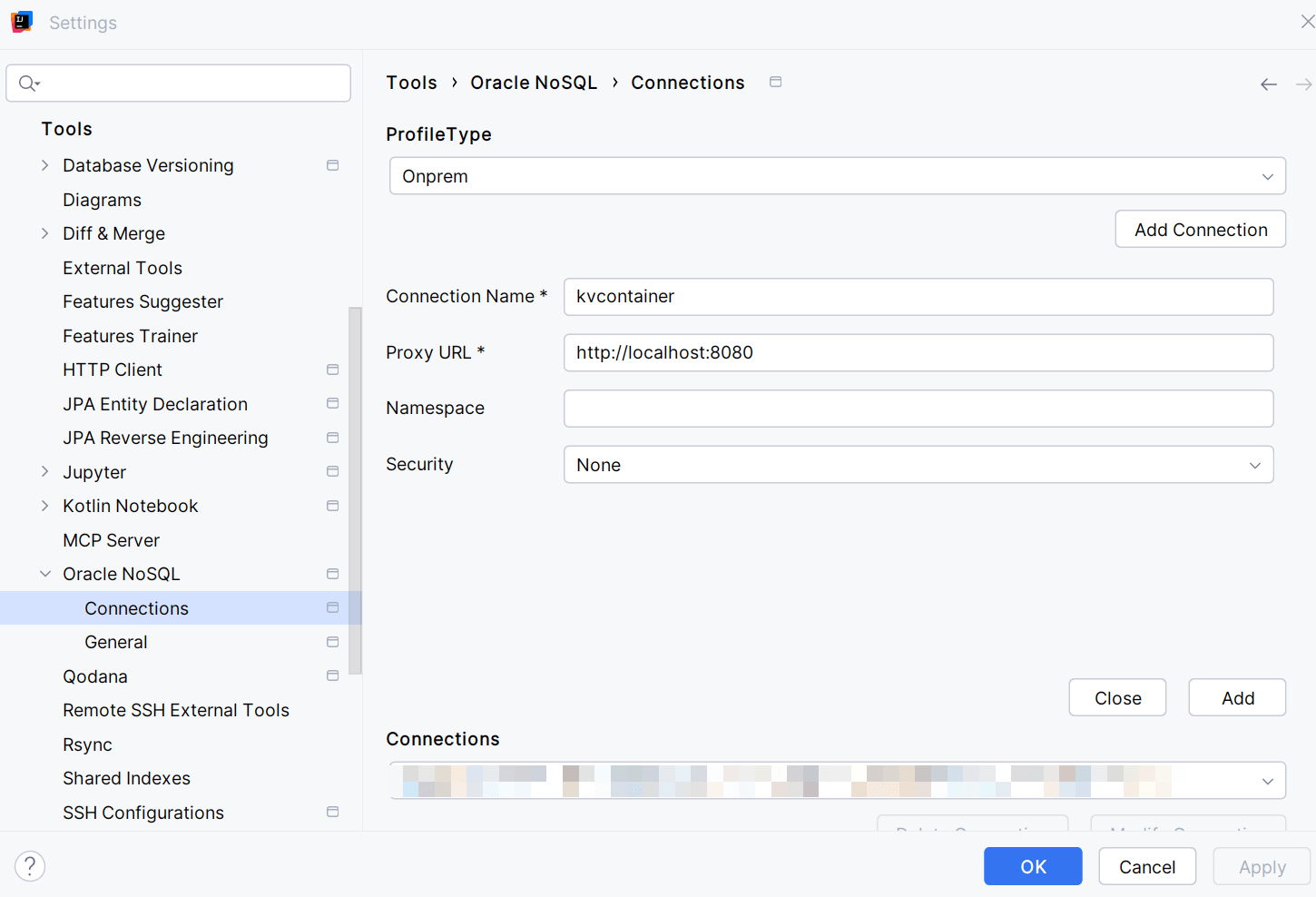Viewport: 1316px width, 897px height.
Task: Click the Cancel button
Action: tap(1147, 866)
